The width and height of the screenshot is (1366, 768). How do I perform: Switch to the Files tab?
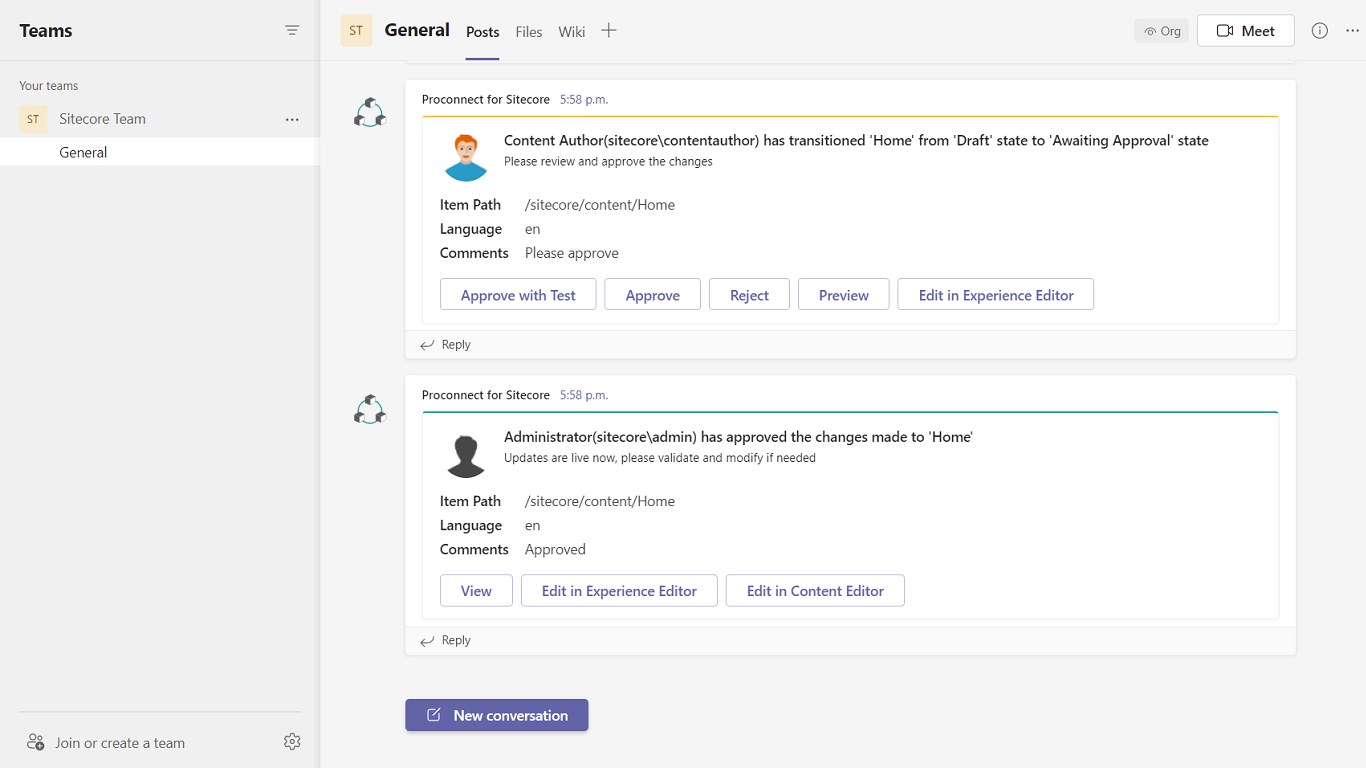pyautogui.click(x=529, y=32)
